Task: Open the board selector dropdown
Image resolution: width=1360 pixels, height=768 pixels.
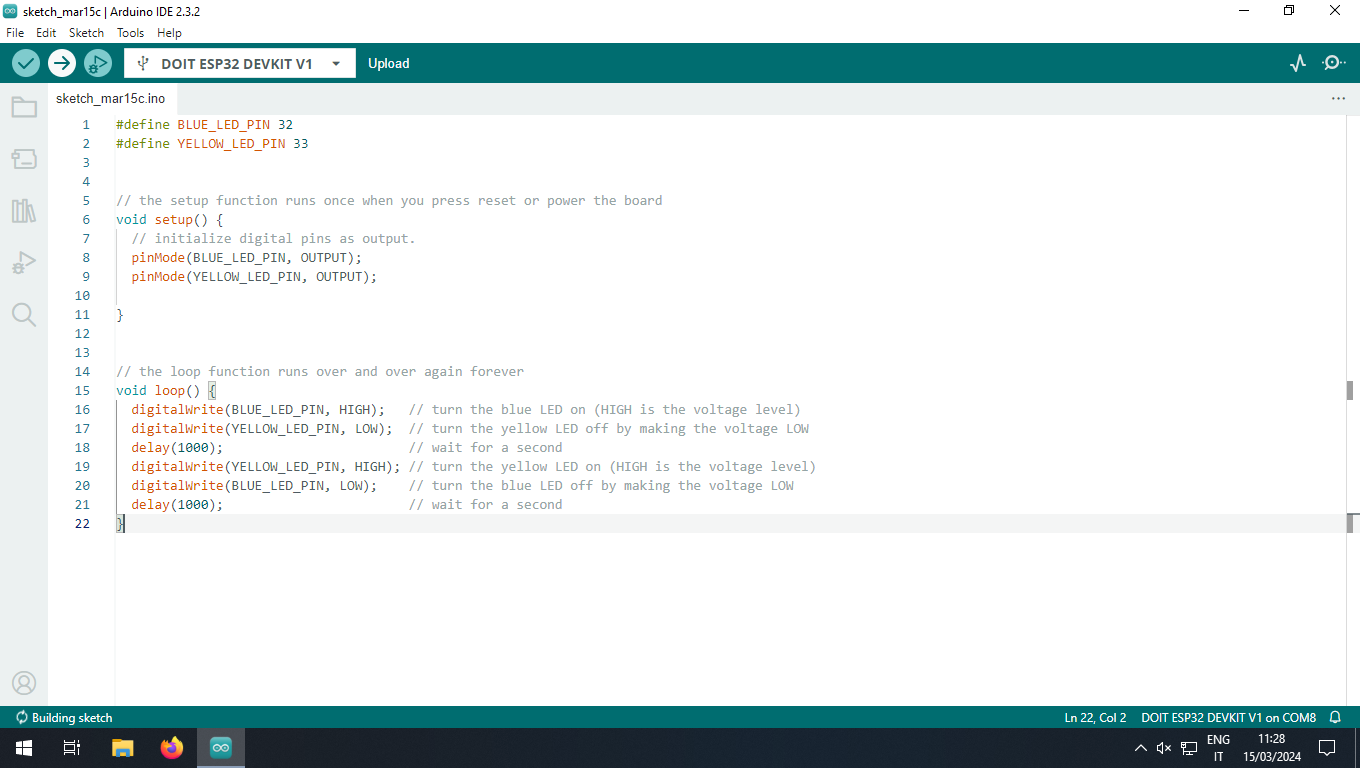Action: point(239,63)
